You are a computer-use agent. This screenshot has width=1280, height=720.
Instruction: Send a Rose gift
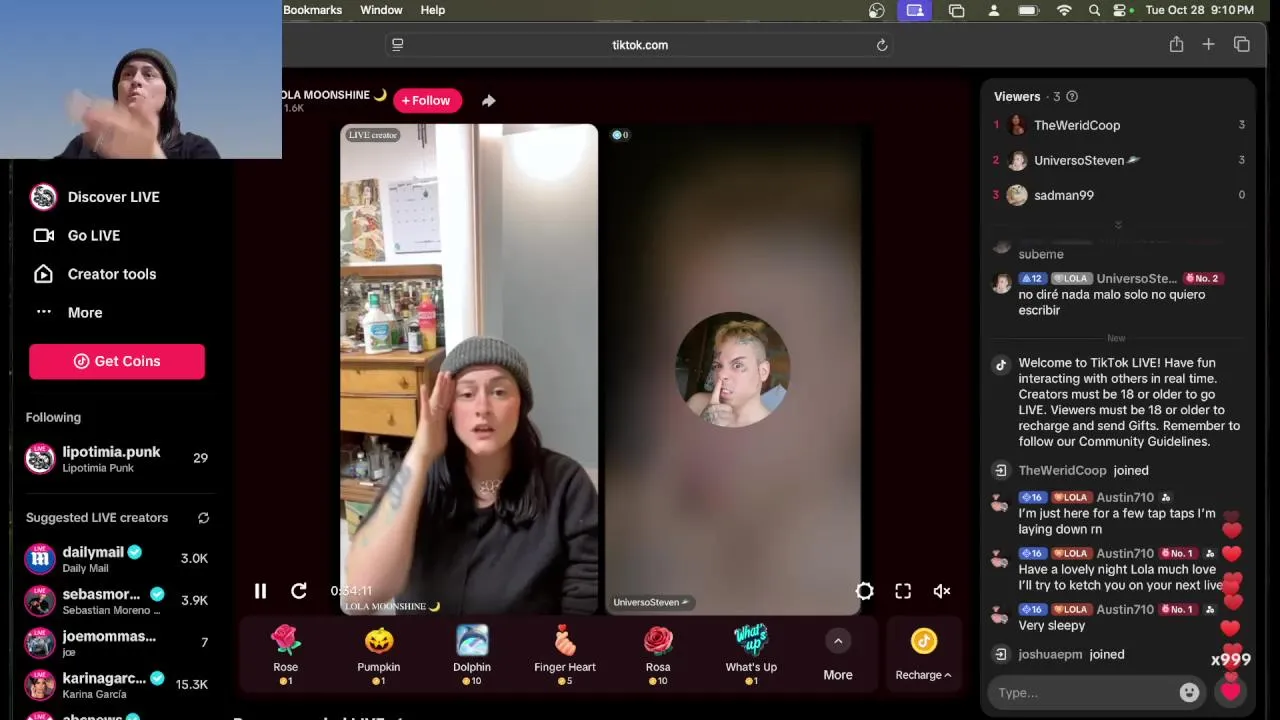[x=286, y=655]
